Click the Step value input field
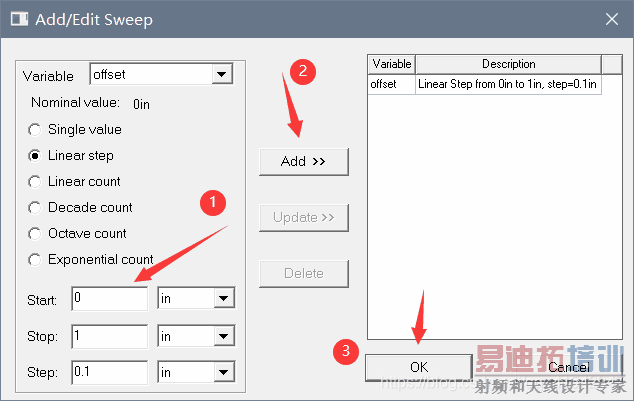This screenshot has width=634, height=401. [x=110, y=372]
